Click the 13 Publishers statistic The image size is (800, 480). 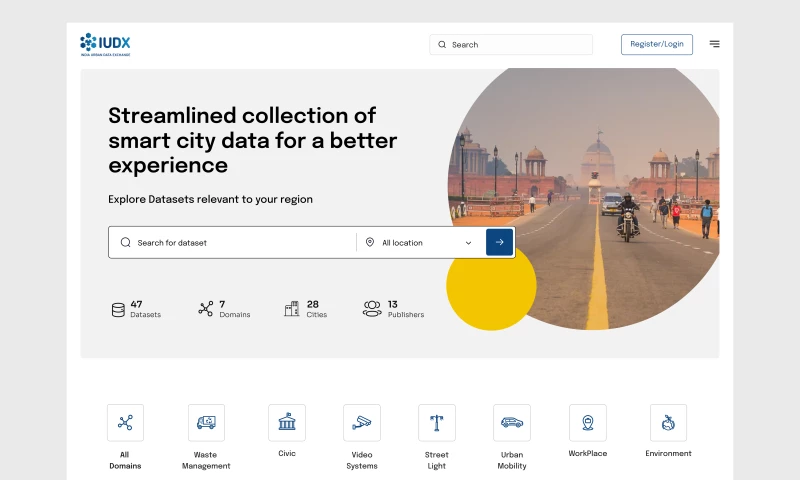(x=393, y=309)
